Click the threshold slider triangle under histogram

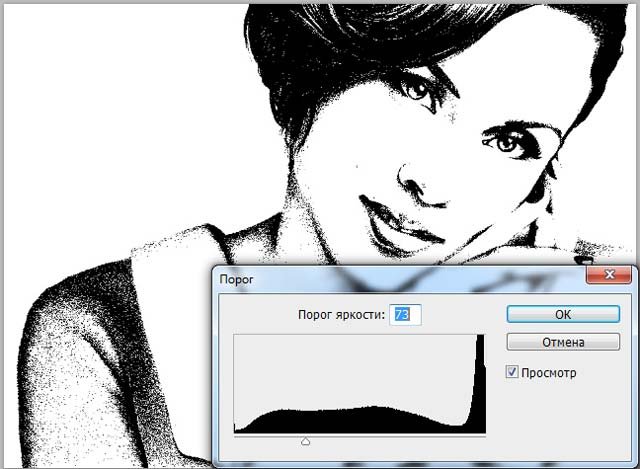click(305, 441)
